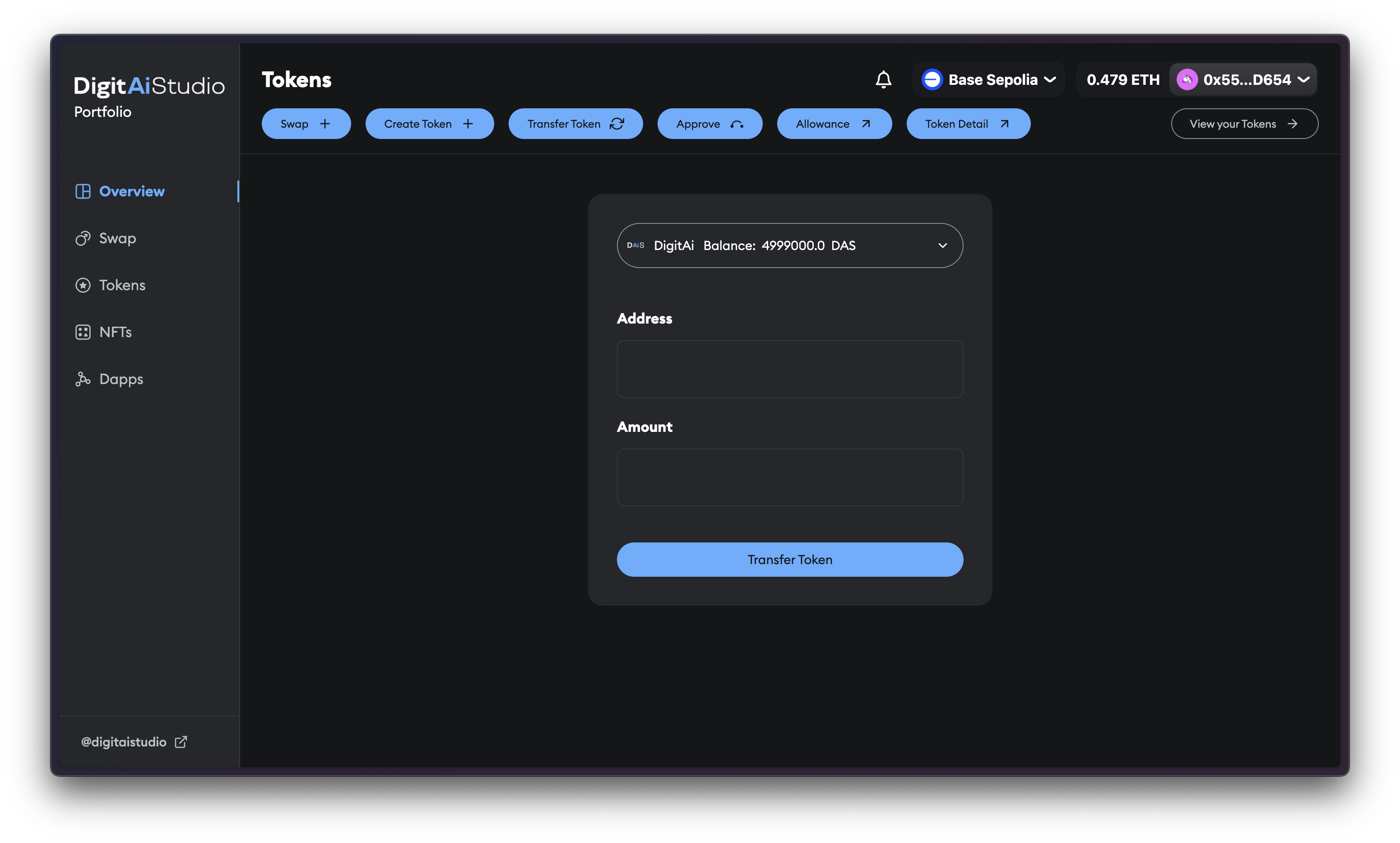This screenshot has height=843, width=1400.
Task: Click the Swap coins sidebar icon
Action: pyautogui.click(x=83, y=239)
